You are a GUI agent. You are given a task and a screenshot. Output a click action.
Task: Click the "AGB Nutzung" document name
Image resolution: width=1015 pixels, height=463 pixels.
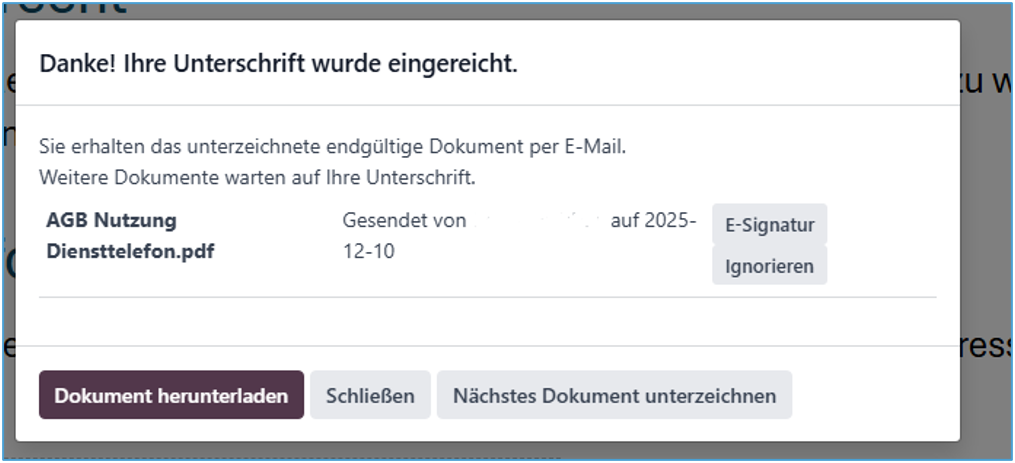(111, 220)
